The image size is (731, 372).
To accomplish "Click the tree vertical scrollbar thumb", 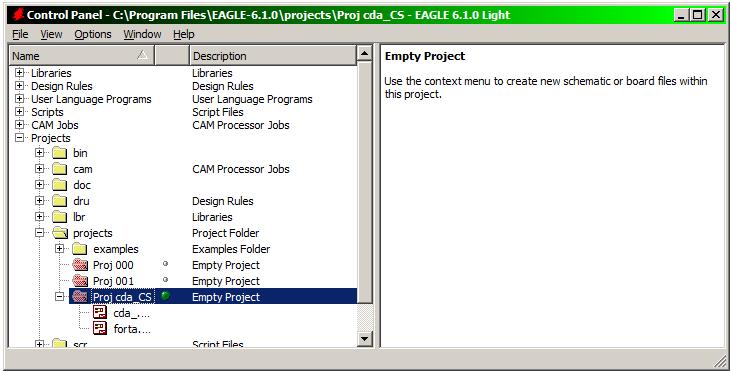I will (364, 182).
